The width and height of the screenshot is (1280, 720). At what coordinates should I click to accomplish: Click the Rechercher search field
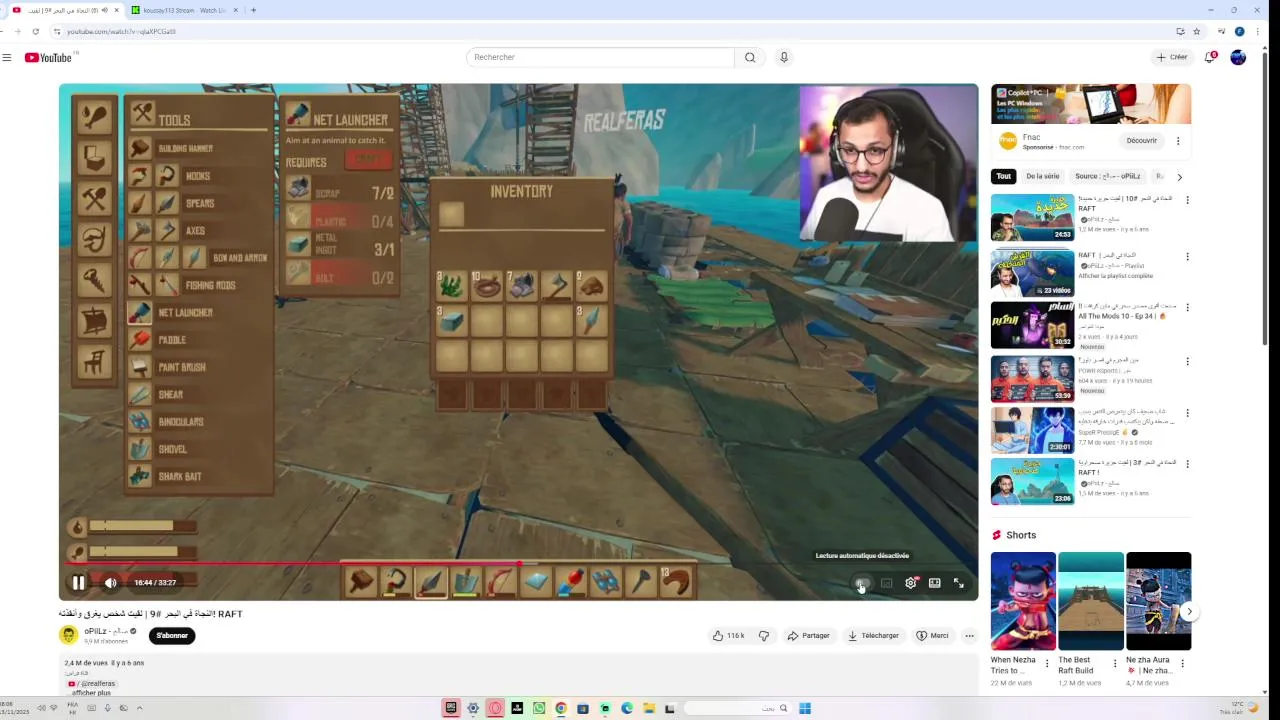[x=600, y=57]
